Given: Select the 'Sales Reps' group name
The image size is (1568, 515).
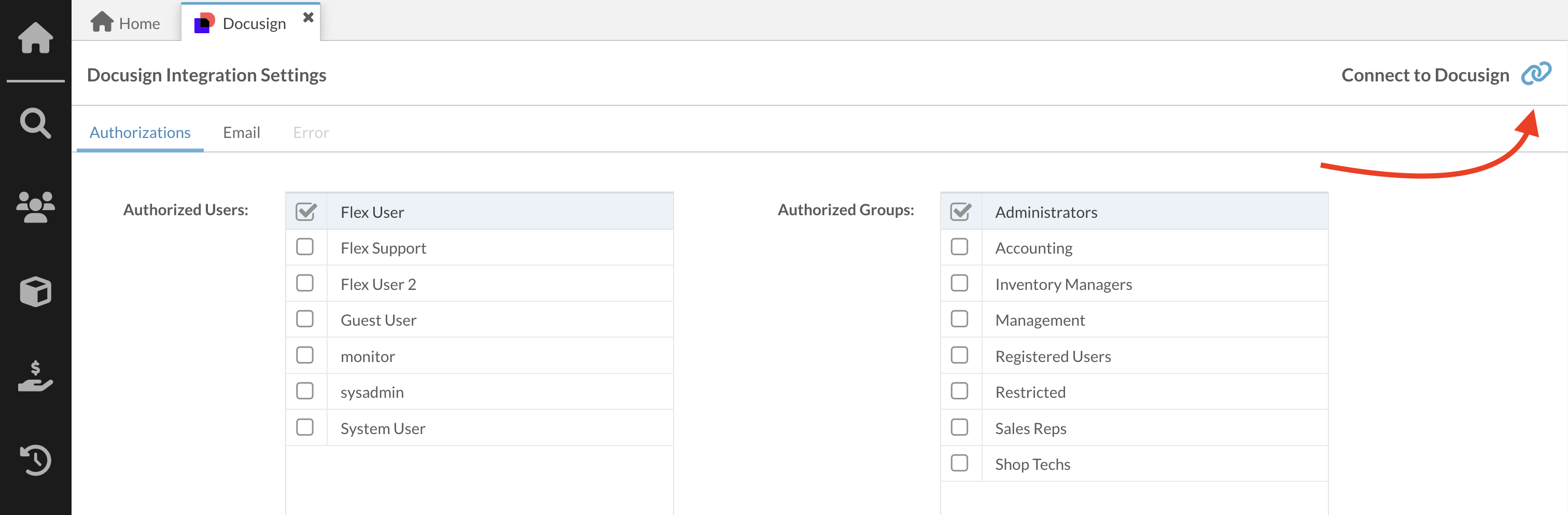Looking at the screenshot, I should click(1030, 428).
